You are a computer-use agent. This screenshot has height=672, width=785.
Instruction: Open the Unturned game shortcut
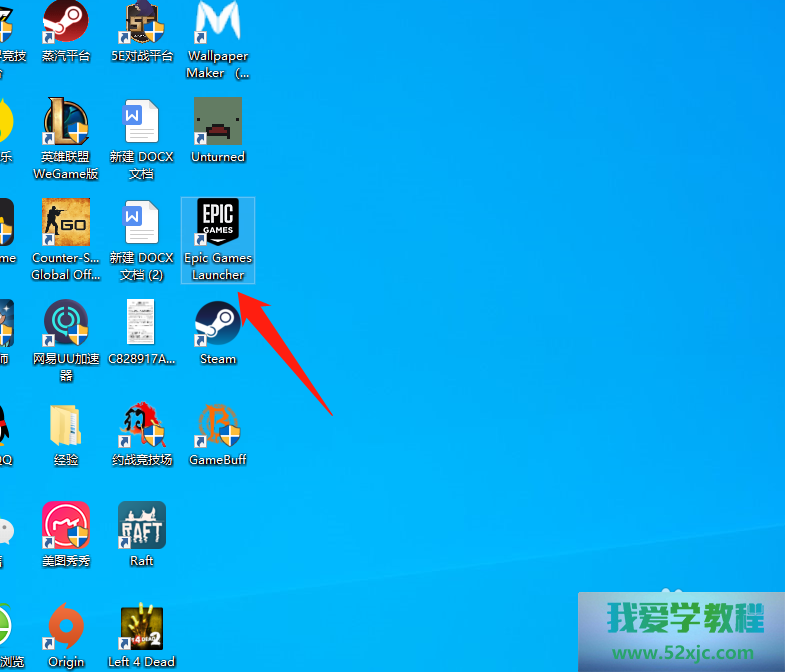point(218,122)
